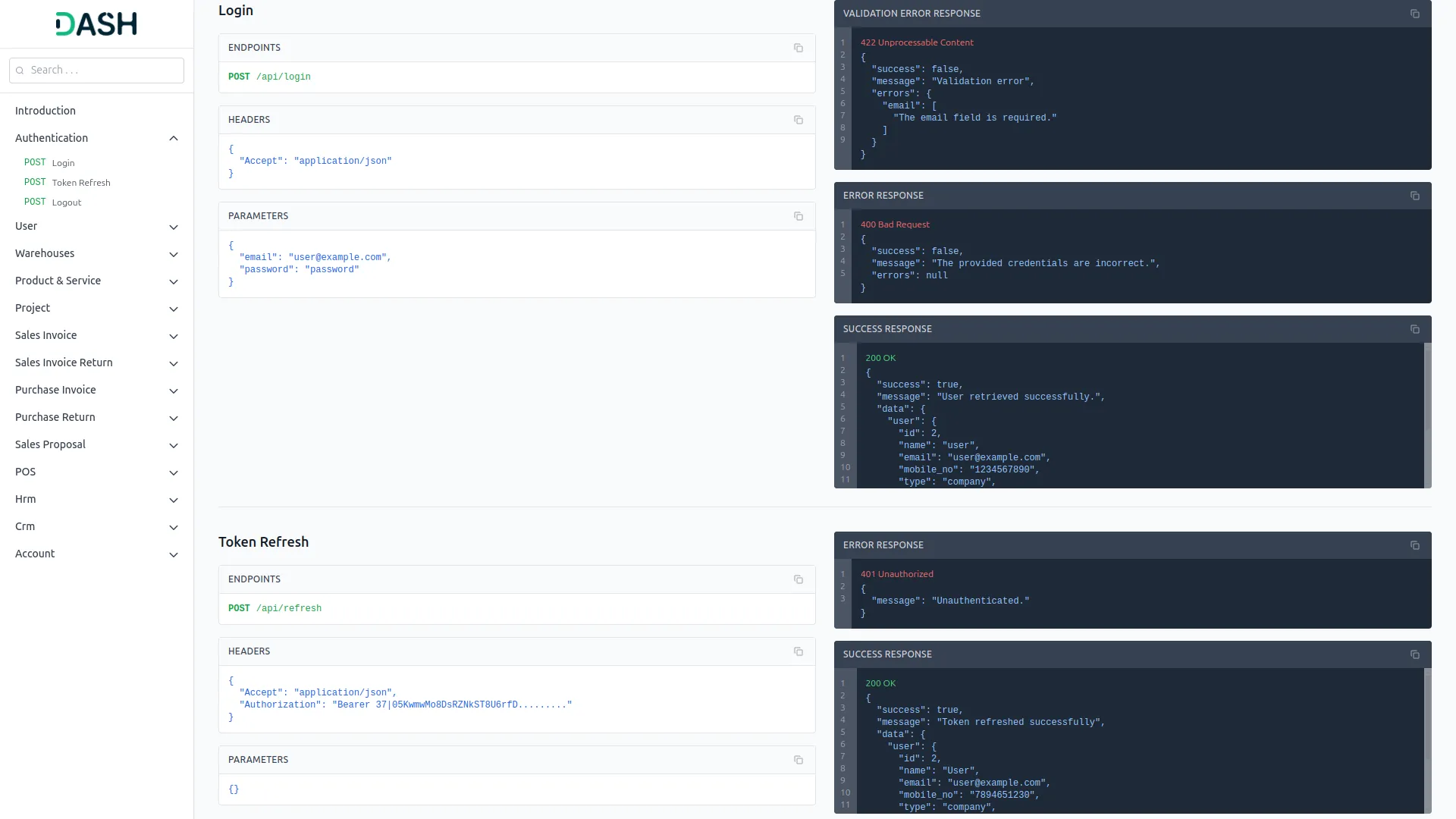Click the Login success response scrollbar
Screen dimensions: 1456x819
(x=1427, y=415)
